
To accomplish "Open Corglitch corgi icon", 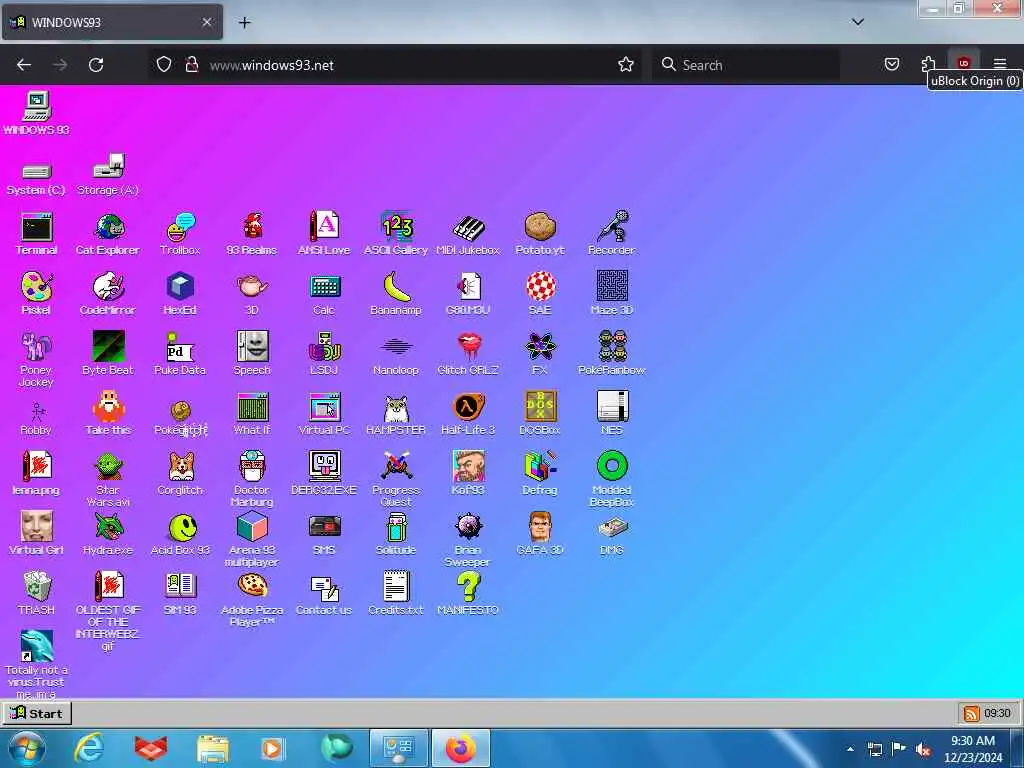I will pyautogui.click(x=180, y=473).
